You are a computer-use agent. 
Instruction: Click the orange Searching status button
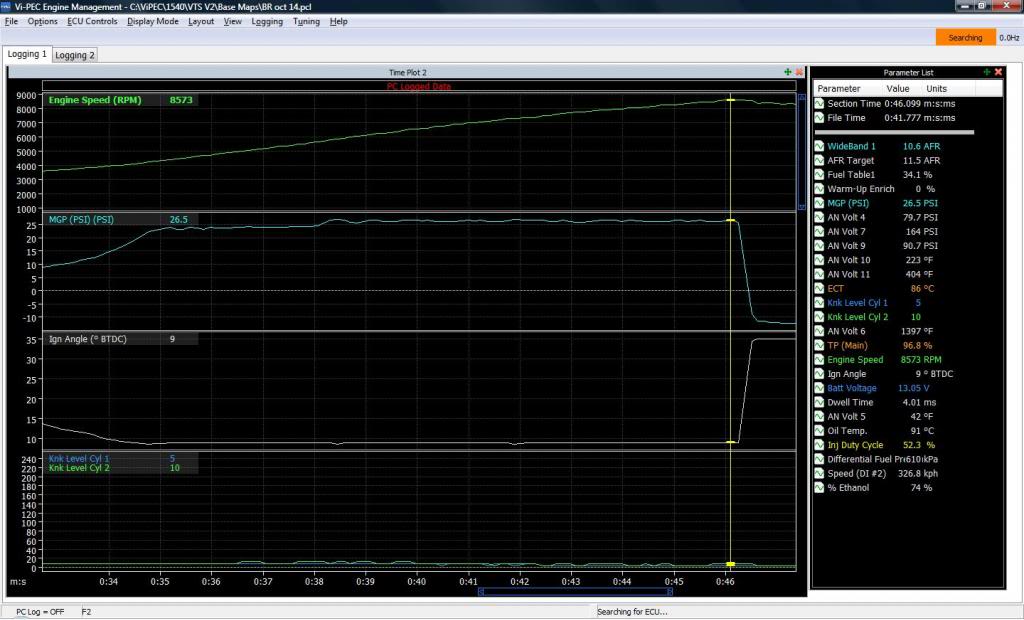[x=965, y=38]
